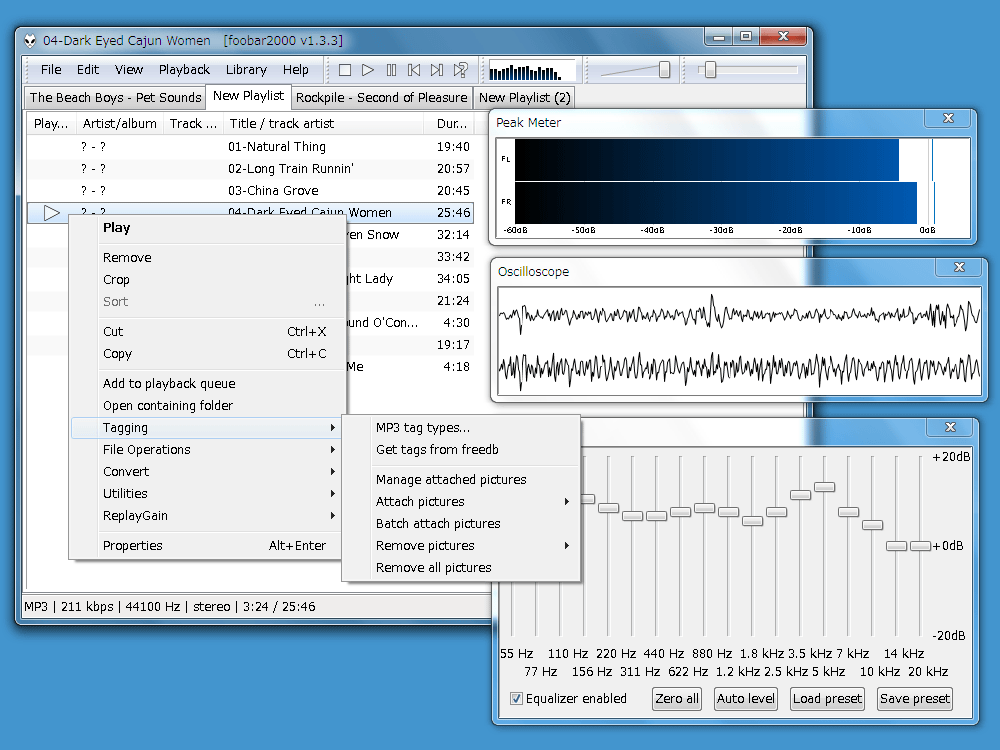Select the 01-Natural Thing track row
The image size is (1000, 750).
tap(251, 147)
